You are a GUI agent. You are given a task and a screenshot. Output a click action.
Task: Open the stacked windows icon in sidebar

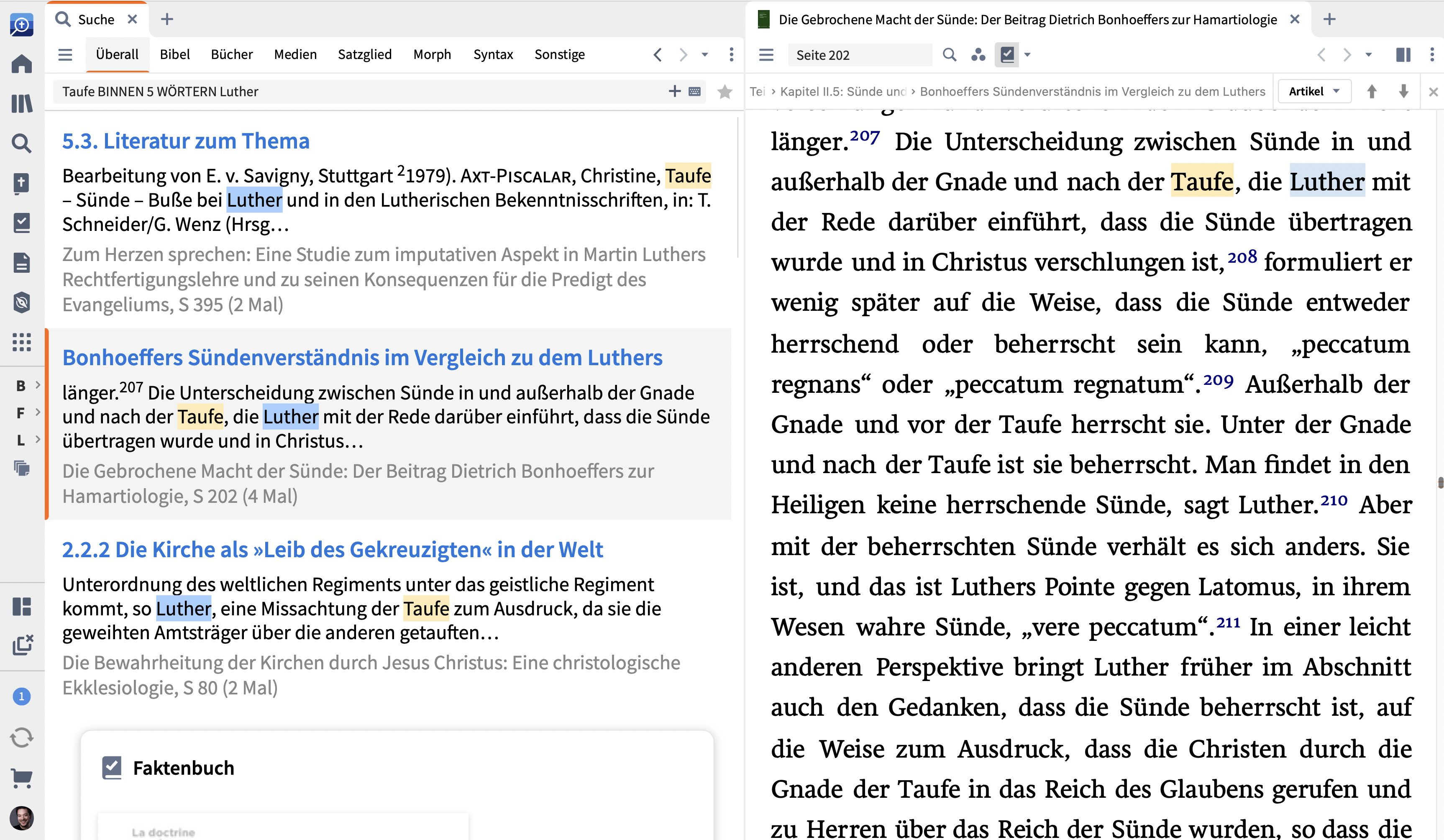click(22, 468)
